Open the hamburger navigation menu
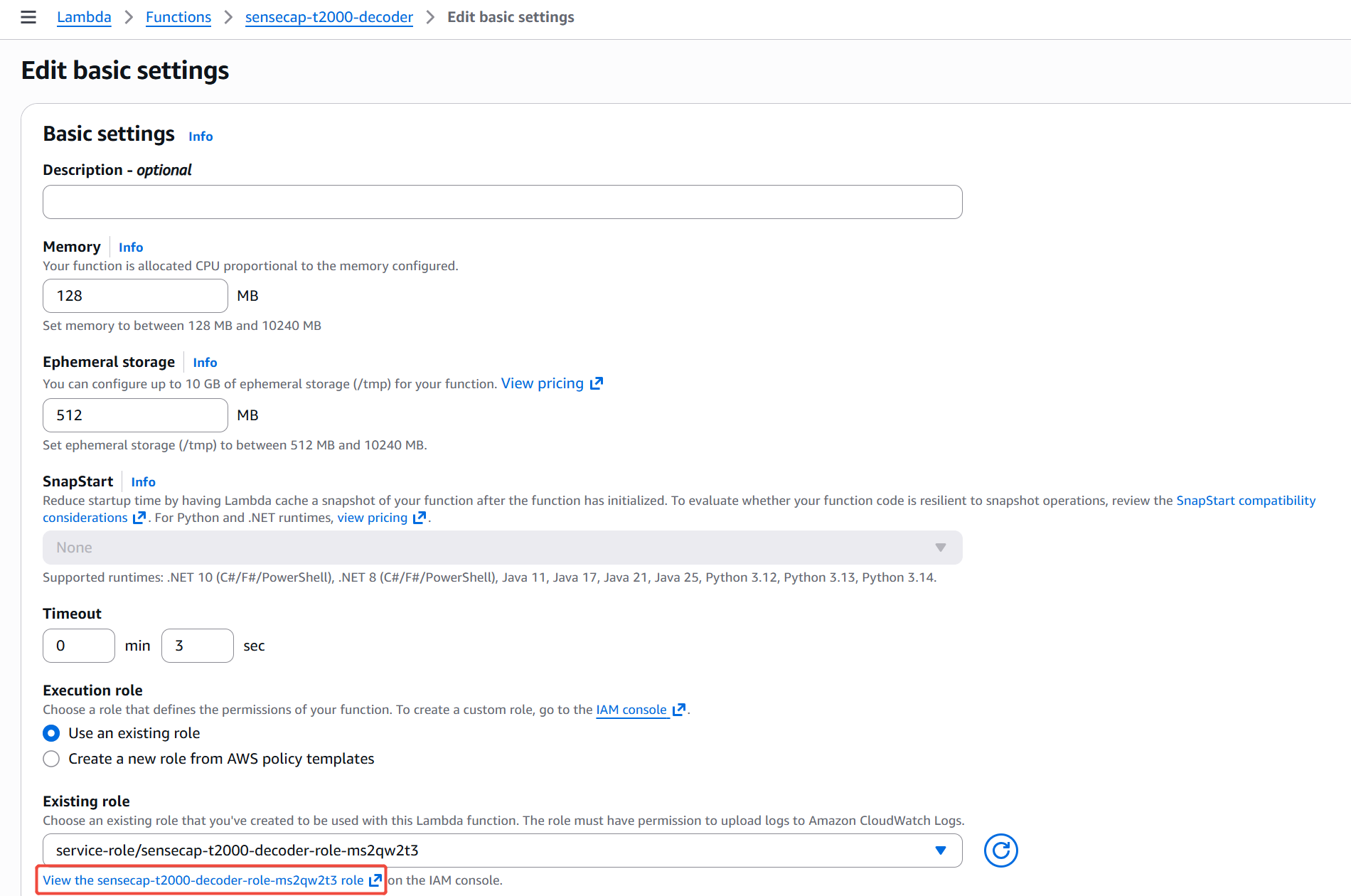The image size is (1351, 896). 28,17
